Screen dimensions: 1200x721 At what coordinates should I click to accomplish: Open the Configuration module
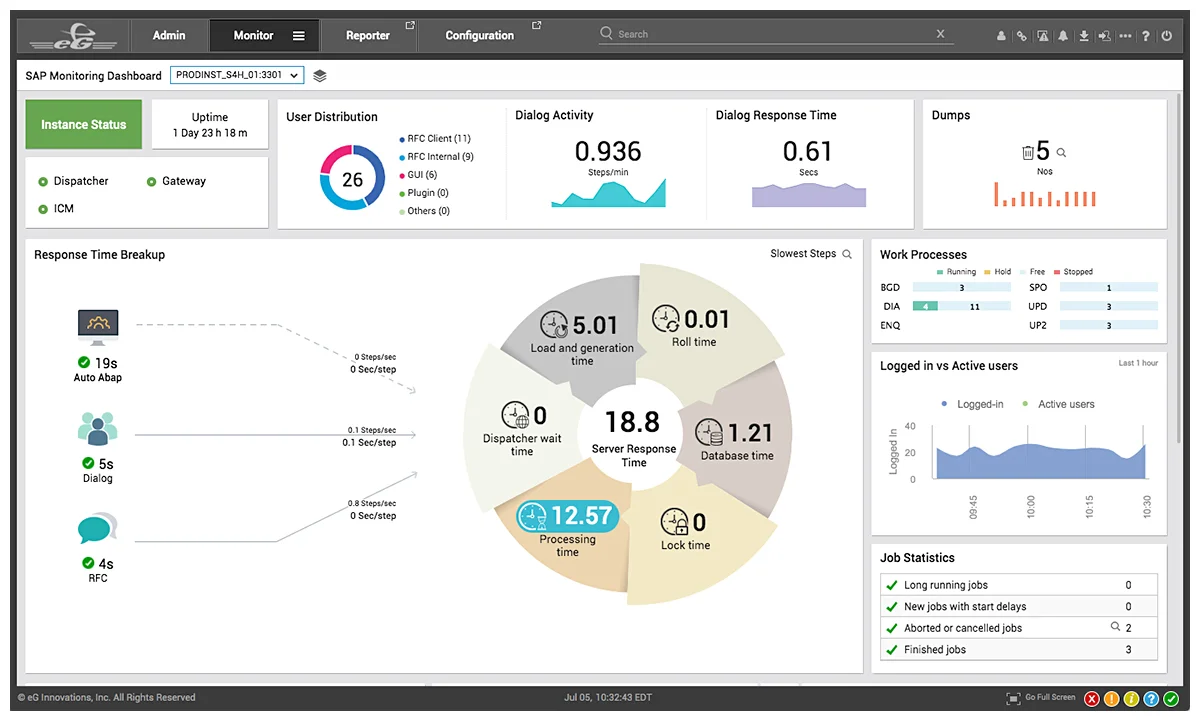pos(480,36)
